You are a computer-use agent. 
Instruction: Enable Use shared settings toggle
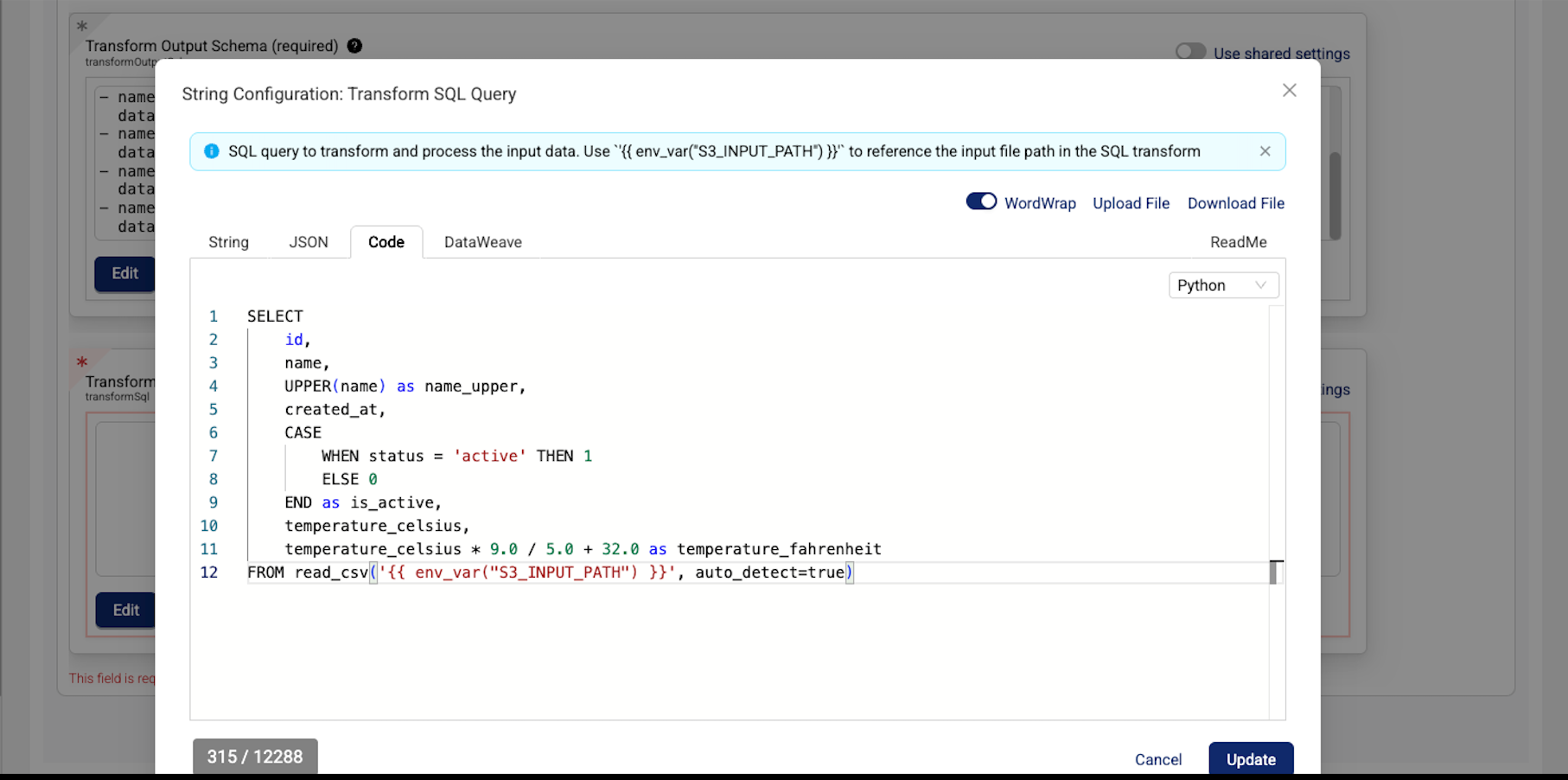pyautogui.click(x=1190, y=52)
